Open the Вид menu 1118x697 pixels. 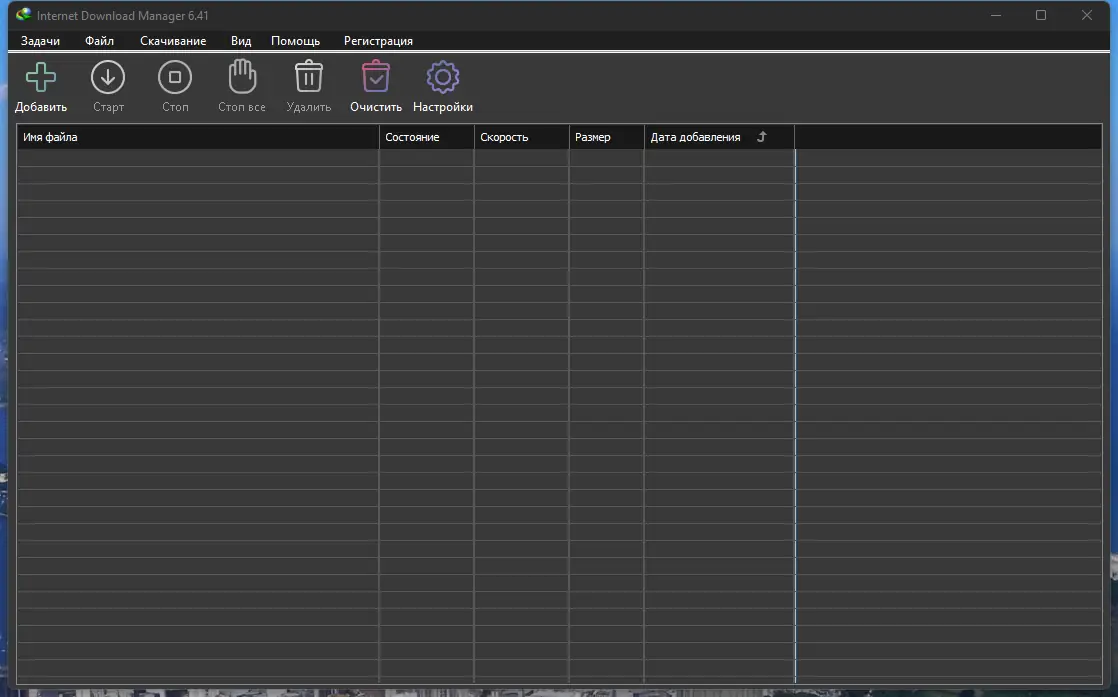[x=241, y=41]
